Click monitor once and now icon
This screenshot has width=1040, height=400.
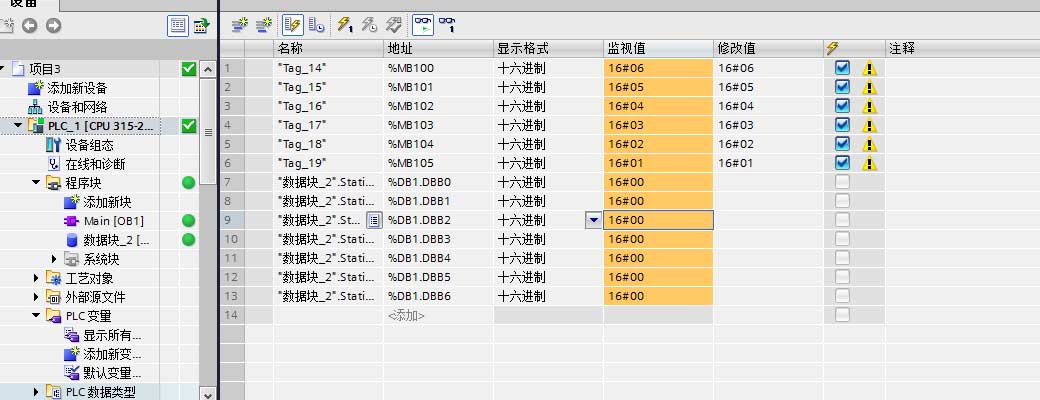[448, 25]
